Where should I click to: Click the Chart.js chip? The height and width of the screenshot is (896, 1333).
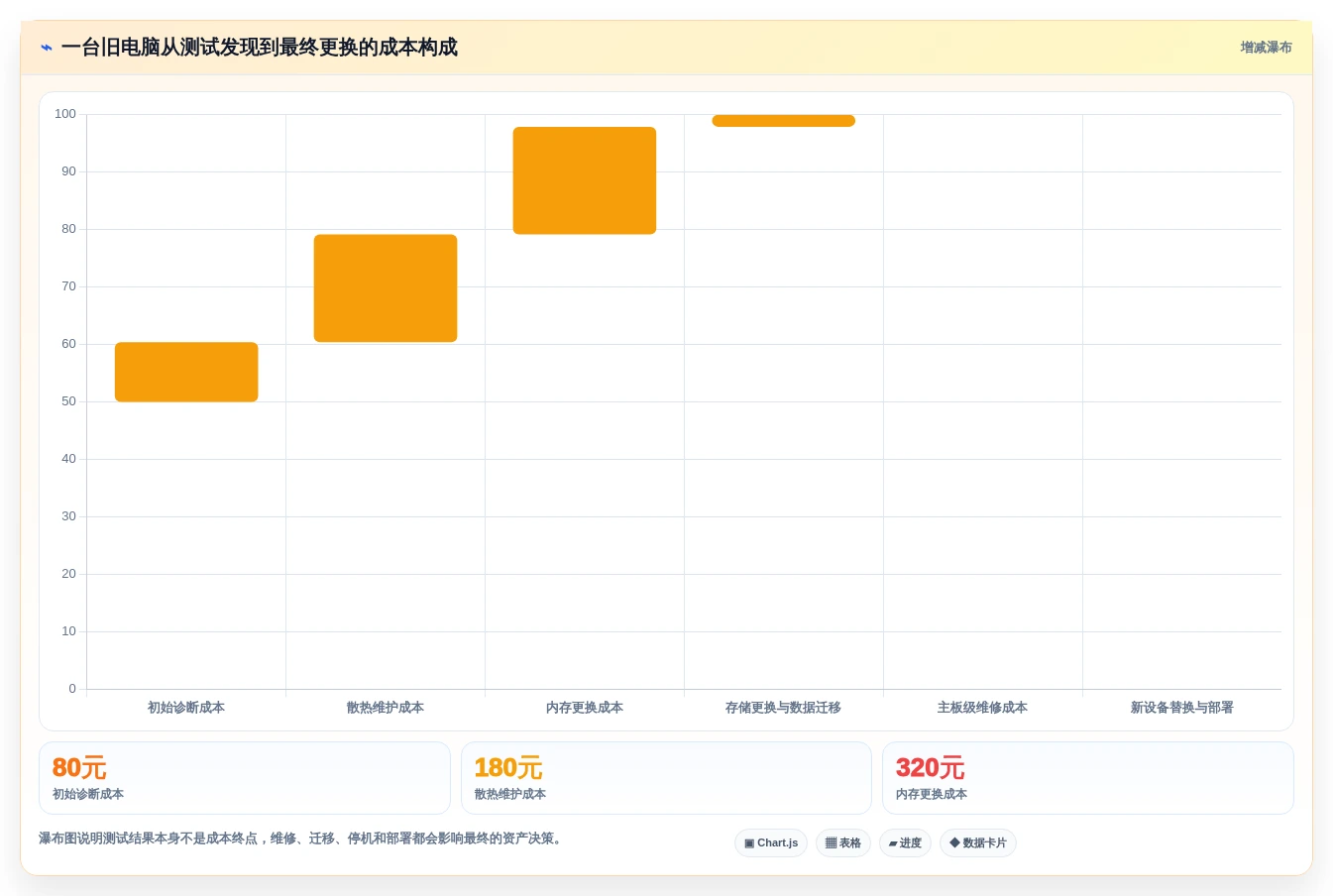pyautogui.click(x=771, y=842)
